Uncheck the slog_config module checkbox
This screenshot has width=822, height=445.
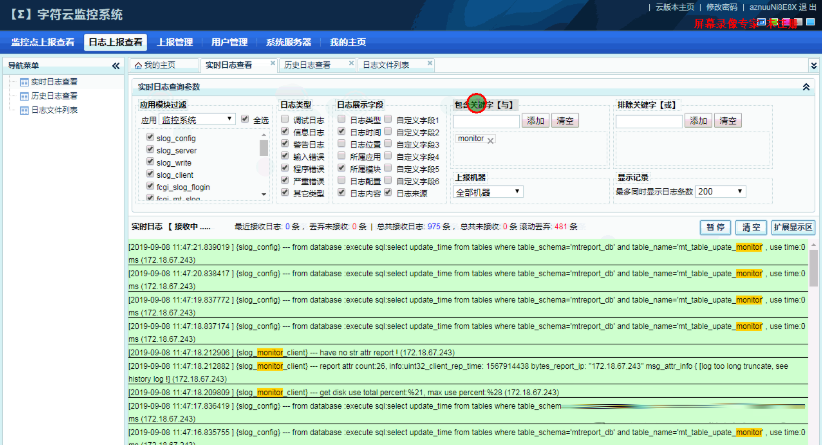pyautogui.click(x=149, y=137)
